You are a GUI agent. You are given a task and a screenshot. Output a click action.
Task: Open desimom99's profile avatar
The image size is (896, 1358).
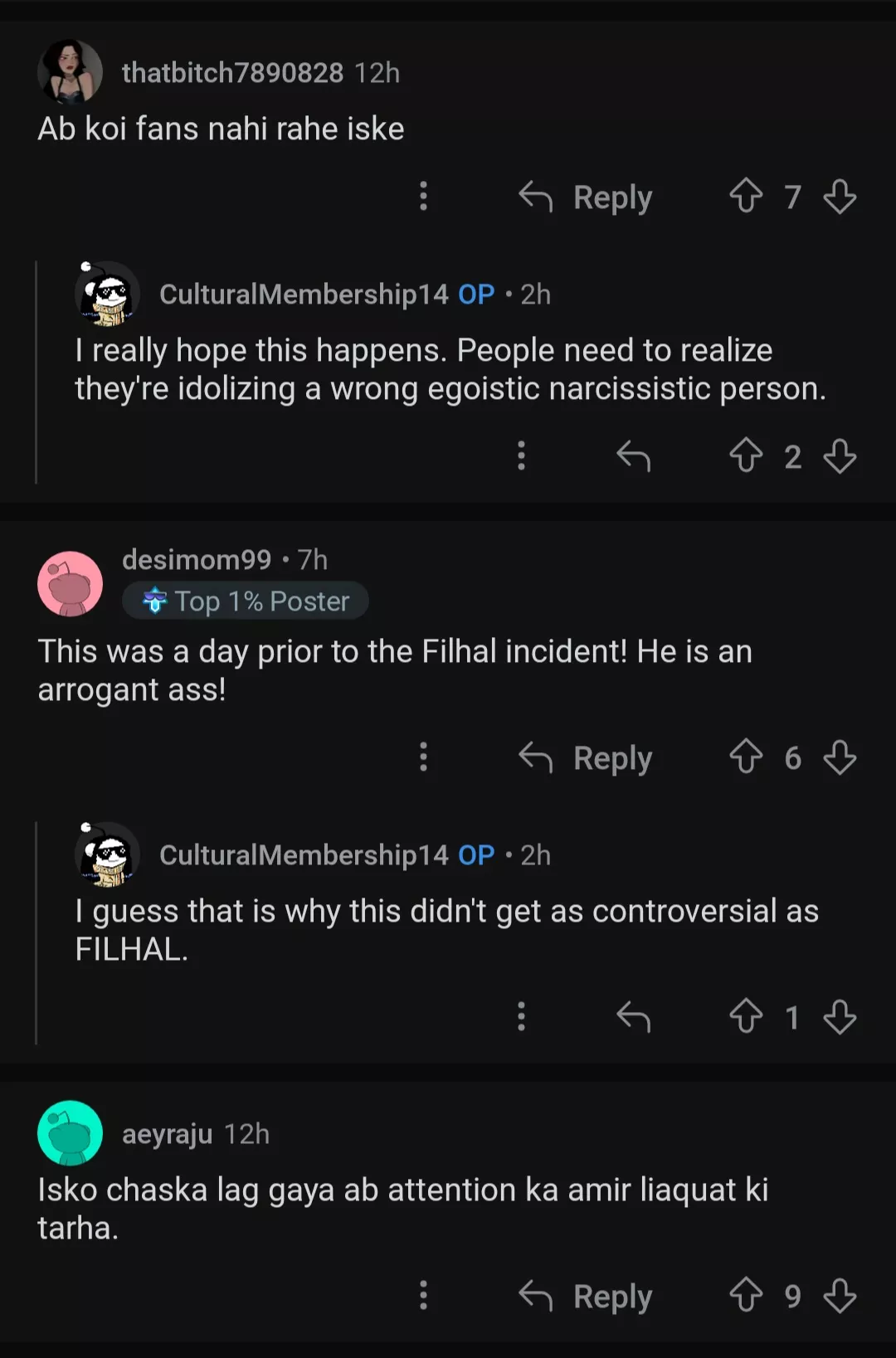[71, 583]
